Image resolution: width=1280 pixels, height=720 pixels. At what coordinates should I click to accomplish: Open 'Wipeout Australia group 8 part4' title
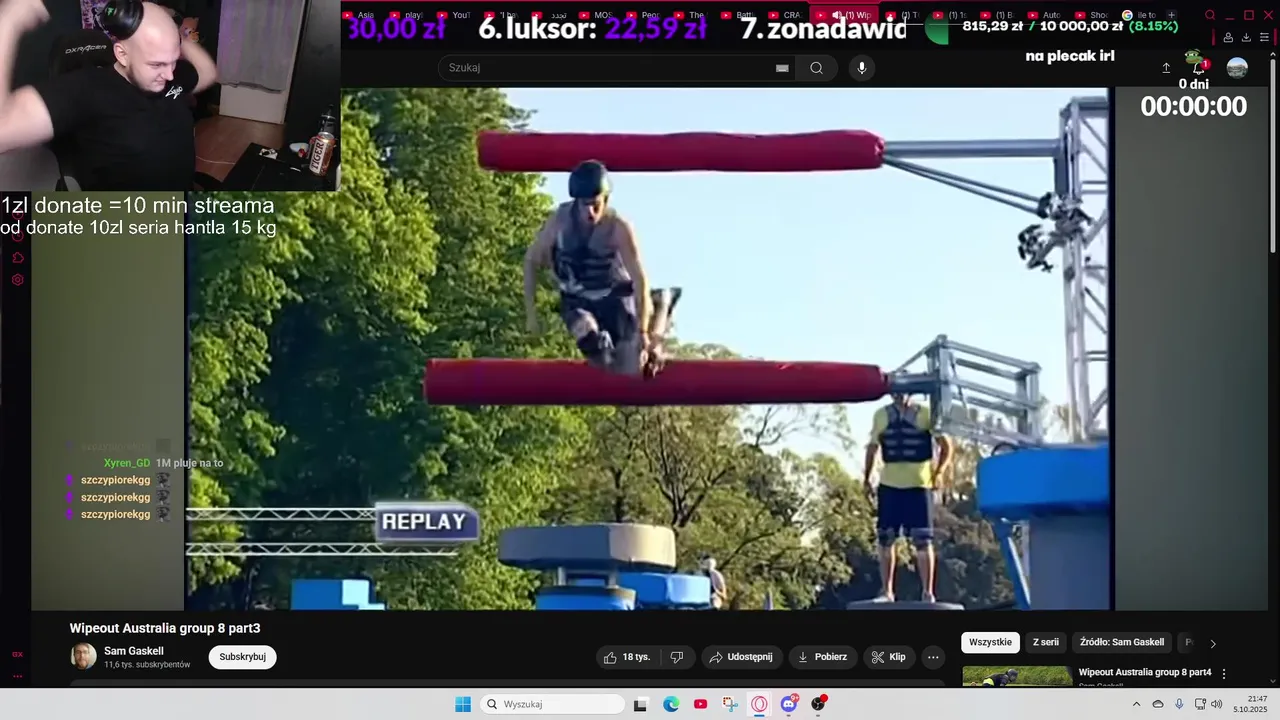(1145, 672)
